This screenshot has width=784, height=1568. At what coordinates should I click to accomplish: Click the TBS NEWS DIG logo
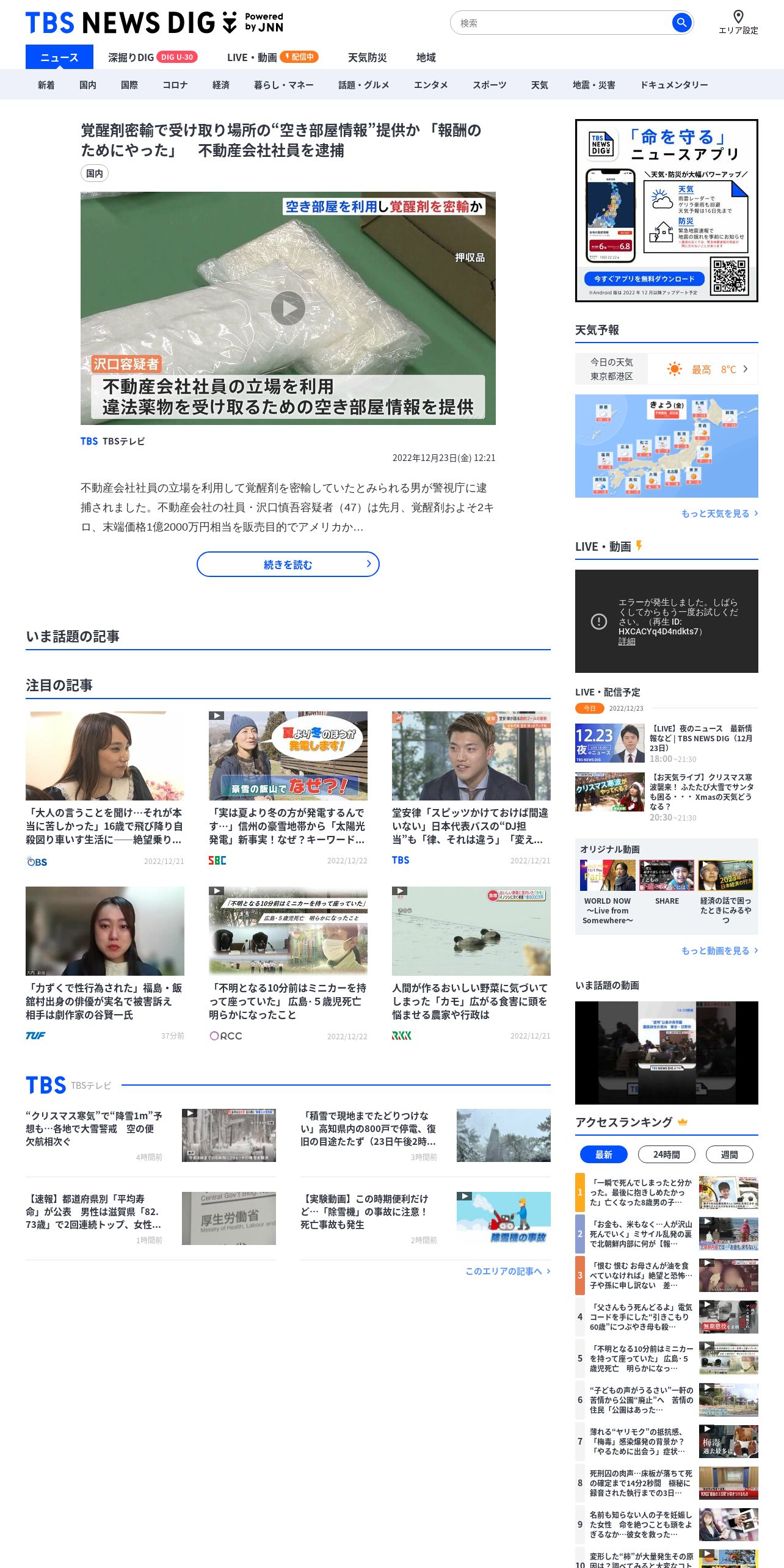pyautogui.click(x=154, y=23)
